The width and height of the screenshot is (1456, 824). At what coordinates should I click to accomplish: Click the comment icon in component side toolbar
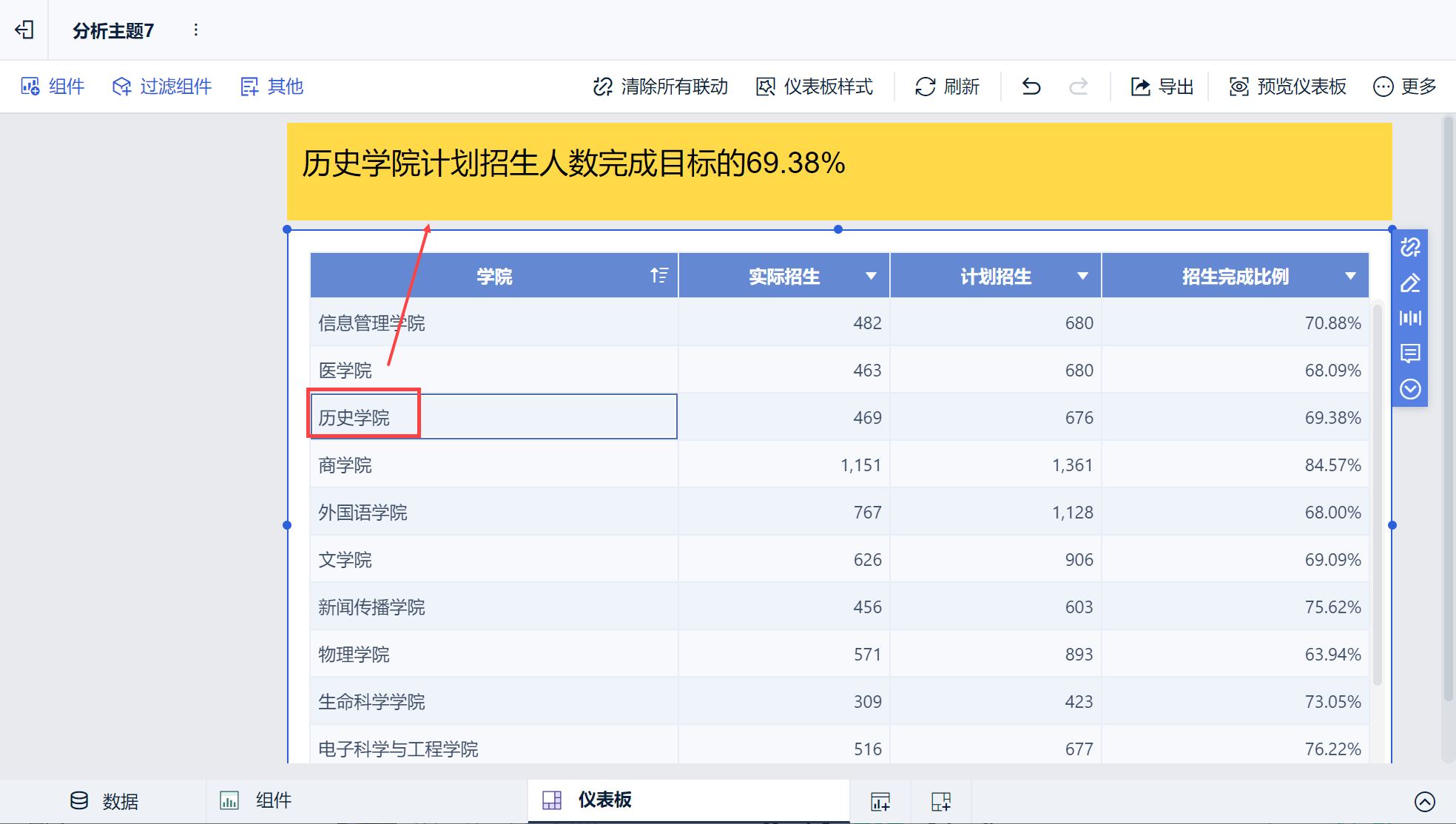pyautogui.click(x=1410, y=354)
